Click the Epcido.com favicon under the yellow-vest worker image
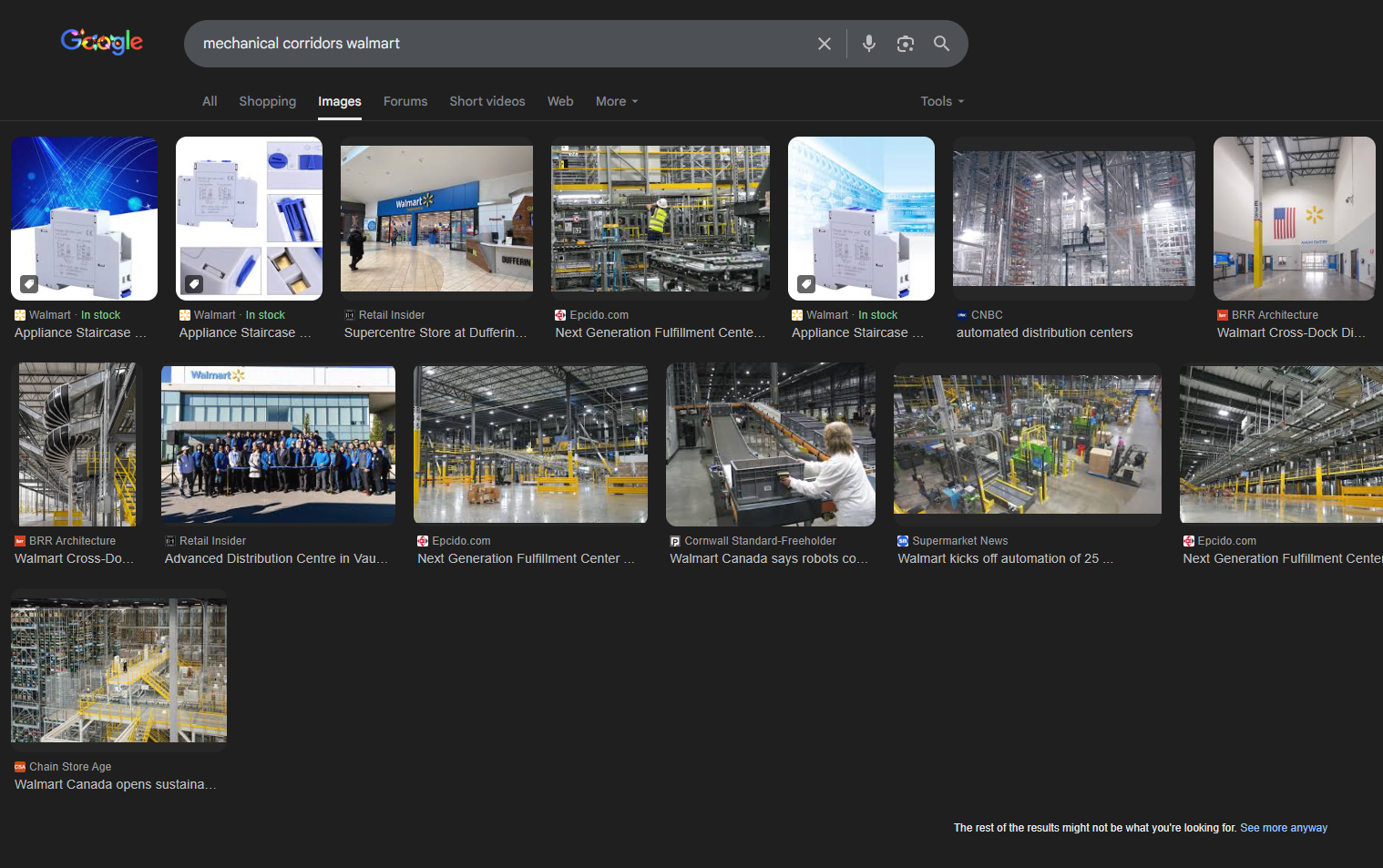This screenshot has height=868, width=1383. click(560, 315)
